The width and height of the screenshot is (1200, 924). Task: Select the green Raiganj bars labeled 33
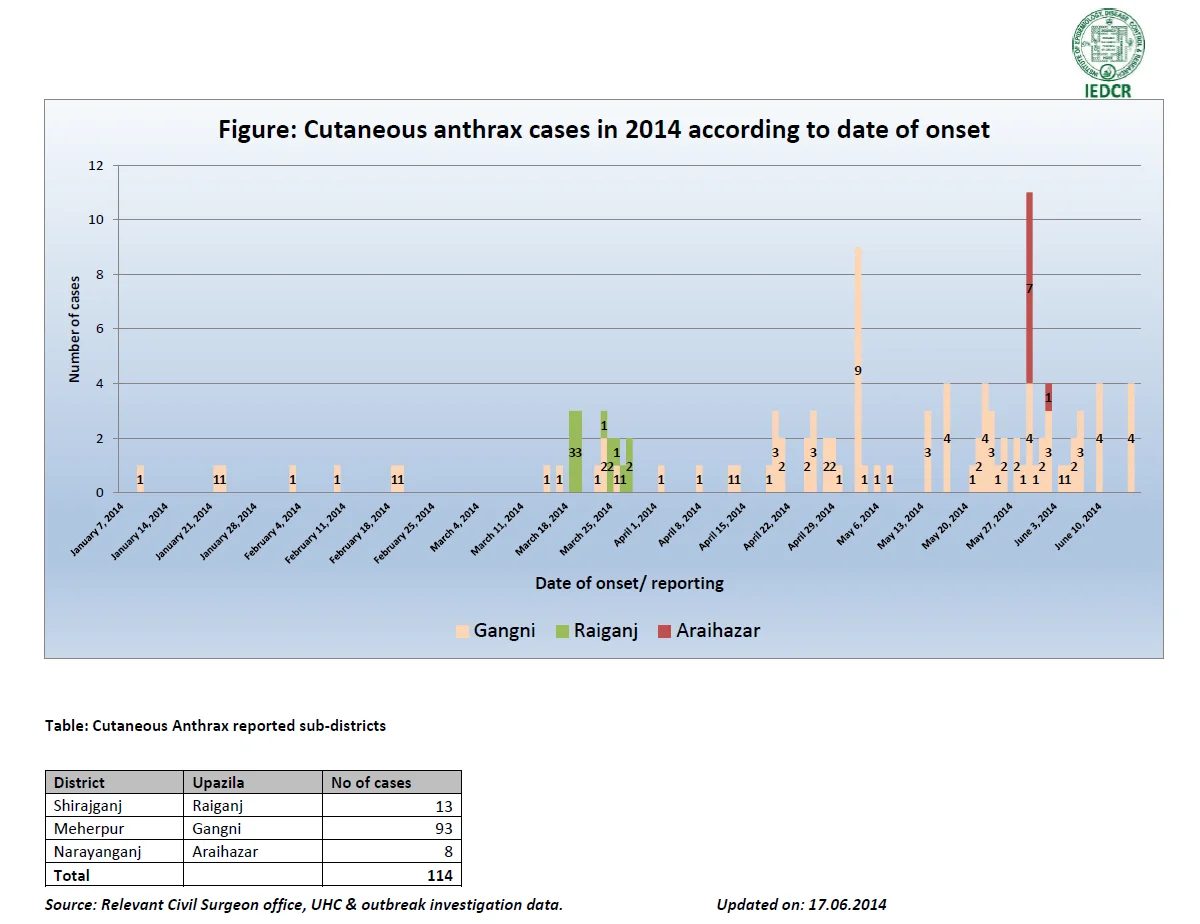tap(575, 452)
